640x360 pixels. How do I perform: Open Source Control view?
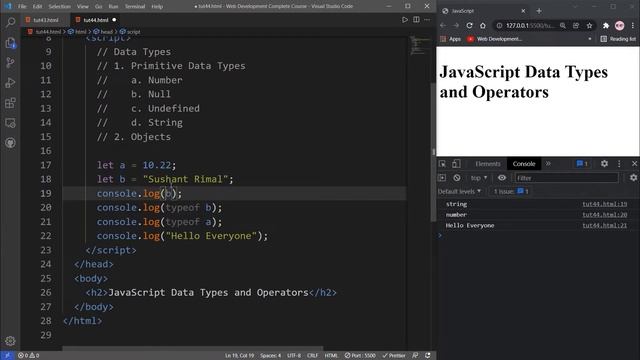pos(10,62)
